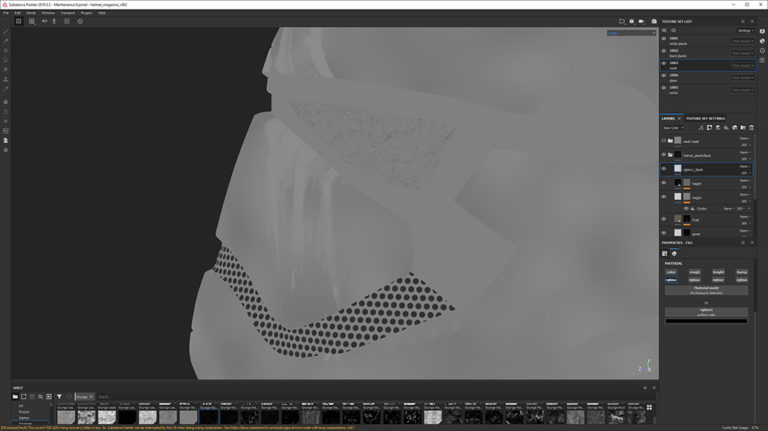Toggle the rough material channel button
The height and width of the screenshot is (431, 768).
695,272
